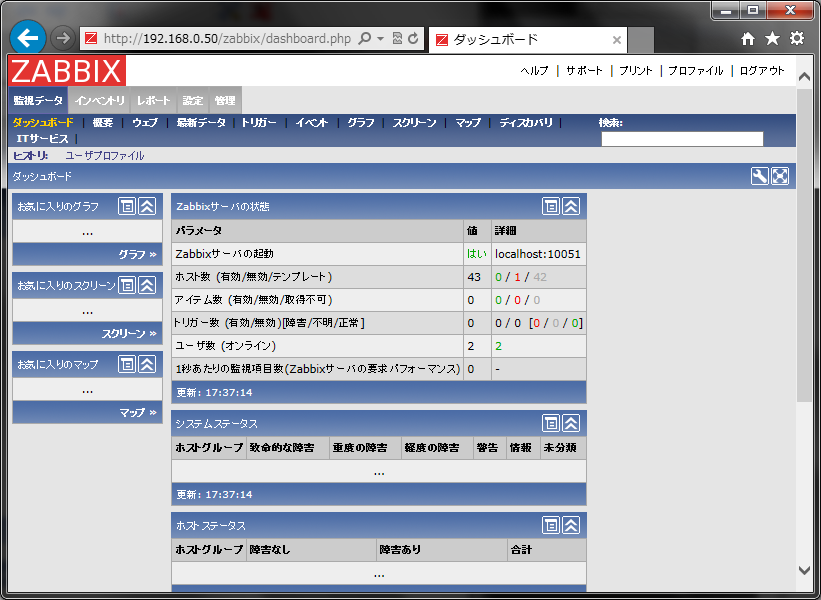
Task: Collapse the Zabbixサーバの状態 widget
Action: click(571, 206)
